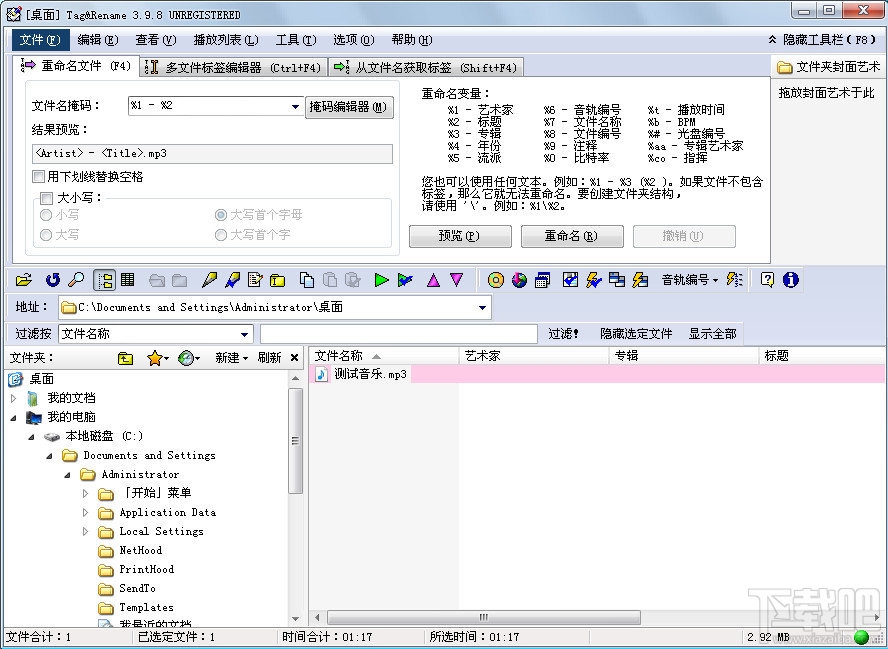The width and height of the screenshot is (888, 649).
Task: Click the question mark help icon
Action: 767,279
